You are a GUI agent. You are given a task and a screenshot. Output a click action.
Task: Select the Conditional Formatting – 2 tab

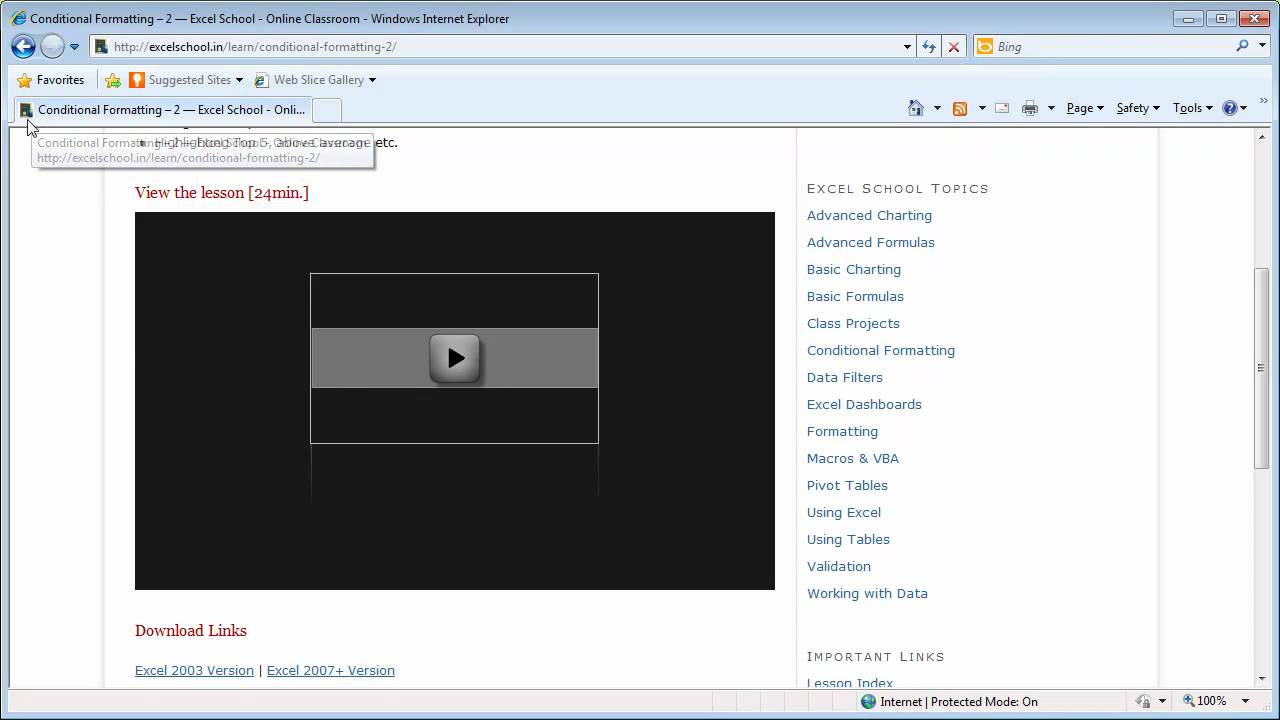pyautogui.click(x=162, y=110)
